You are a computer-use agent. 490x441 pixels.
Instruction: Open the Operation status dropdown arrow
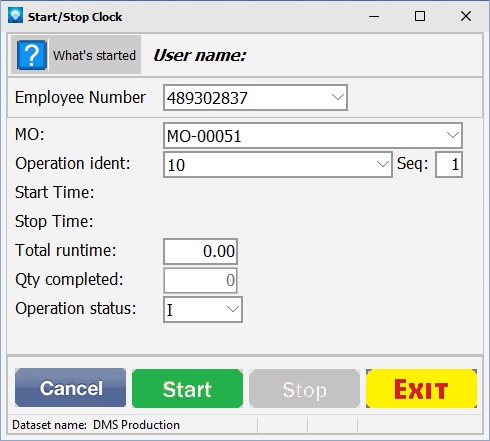(x=232, y=309)
